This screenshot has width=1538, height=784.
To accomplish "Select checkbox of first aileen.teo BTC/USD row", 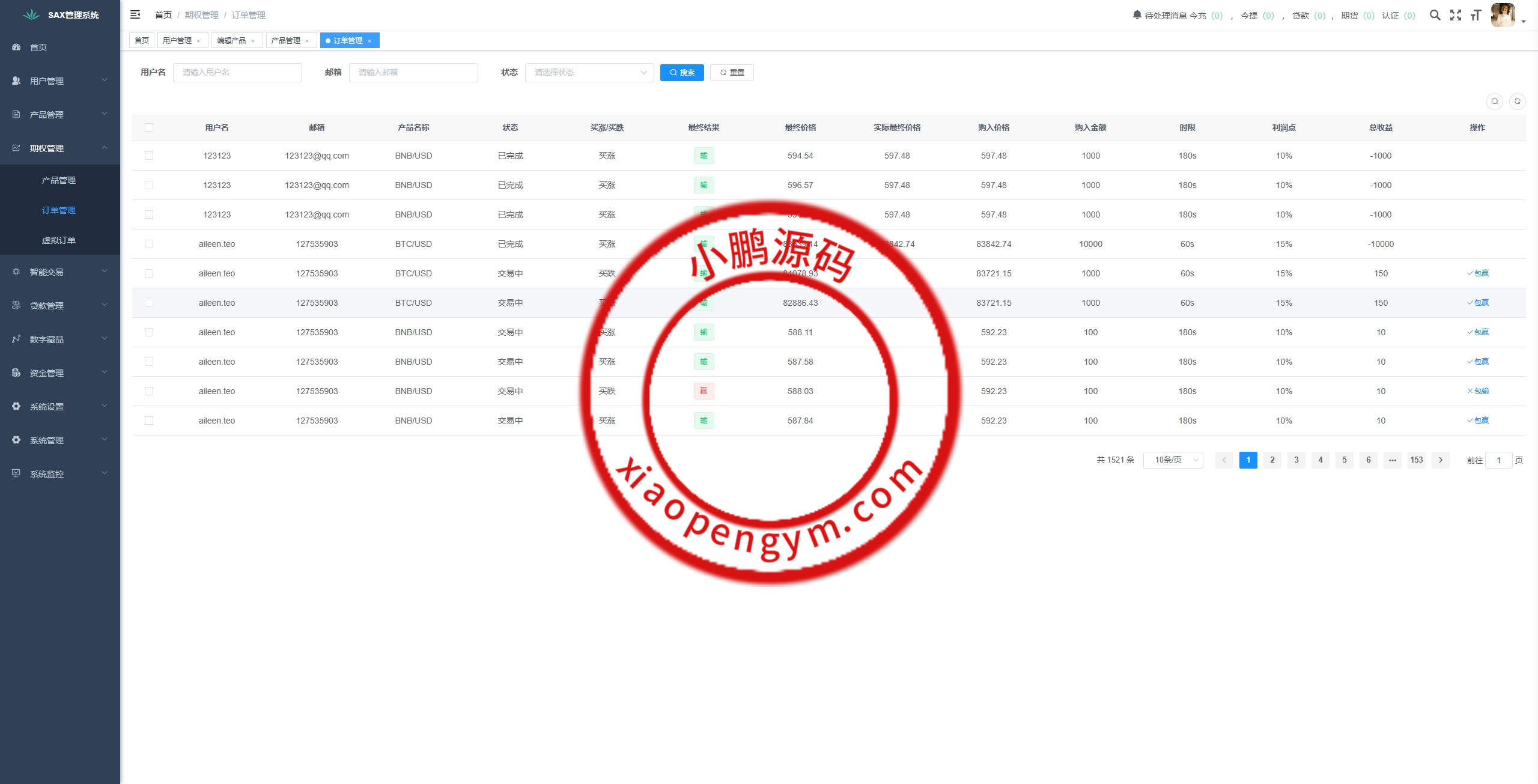I will click(x=149, y=244).
